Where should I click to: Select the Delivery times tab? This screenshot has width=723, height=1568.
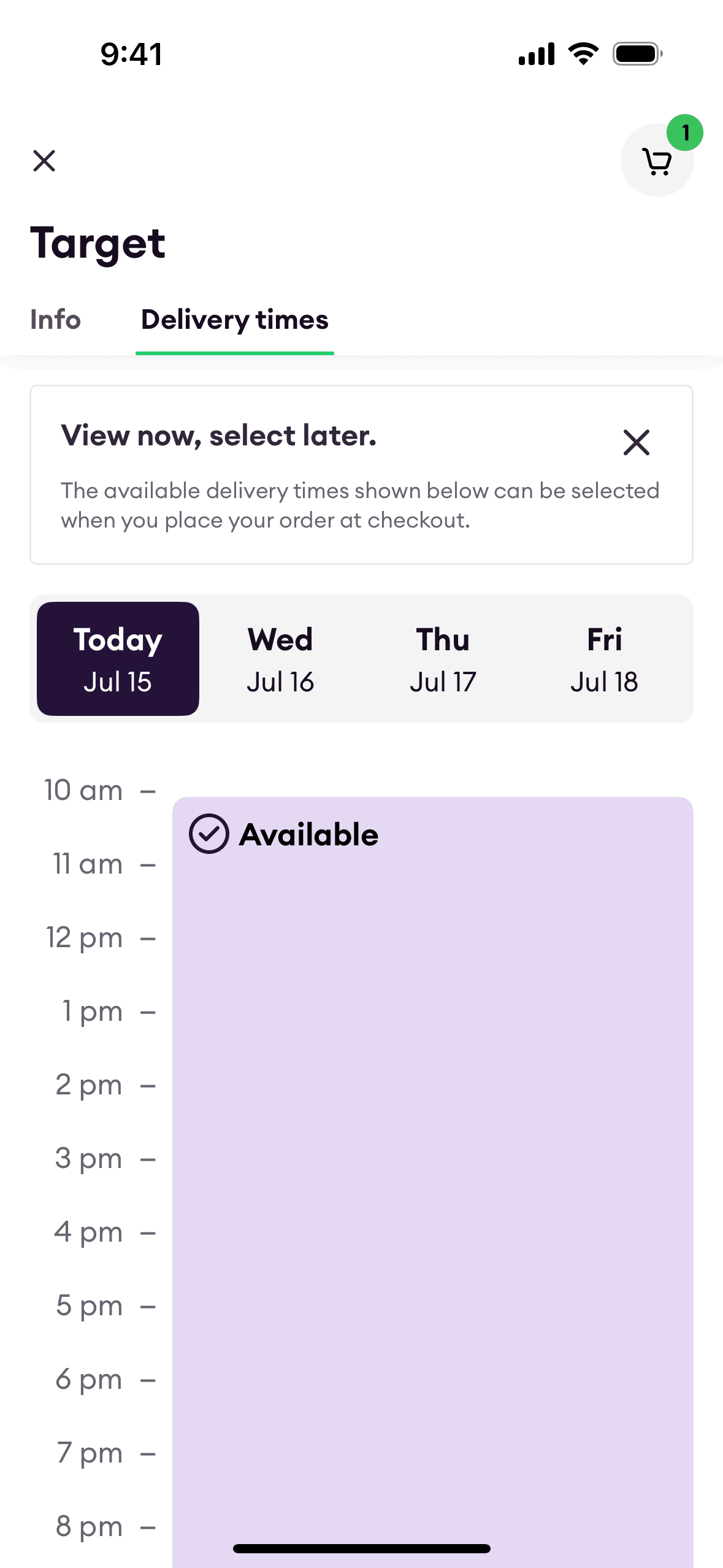pyautogui.click(x=234, y=320)
